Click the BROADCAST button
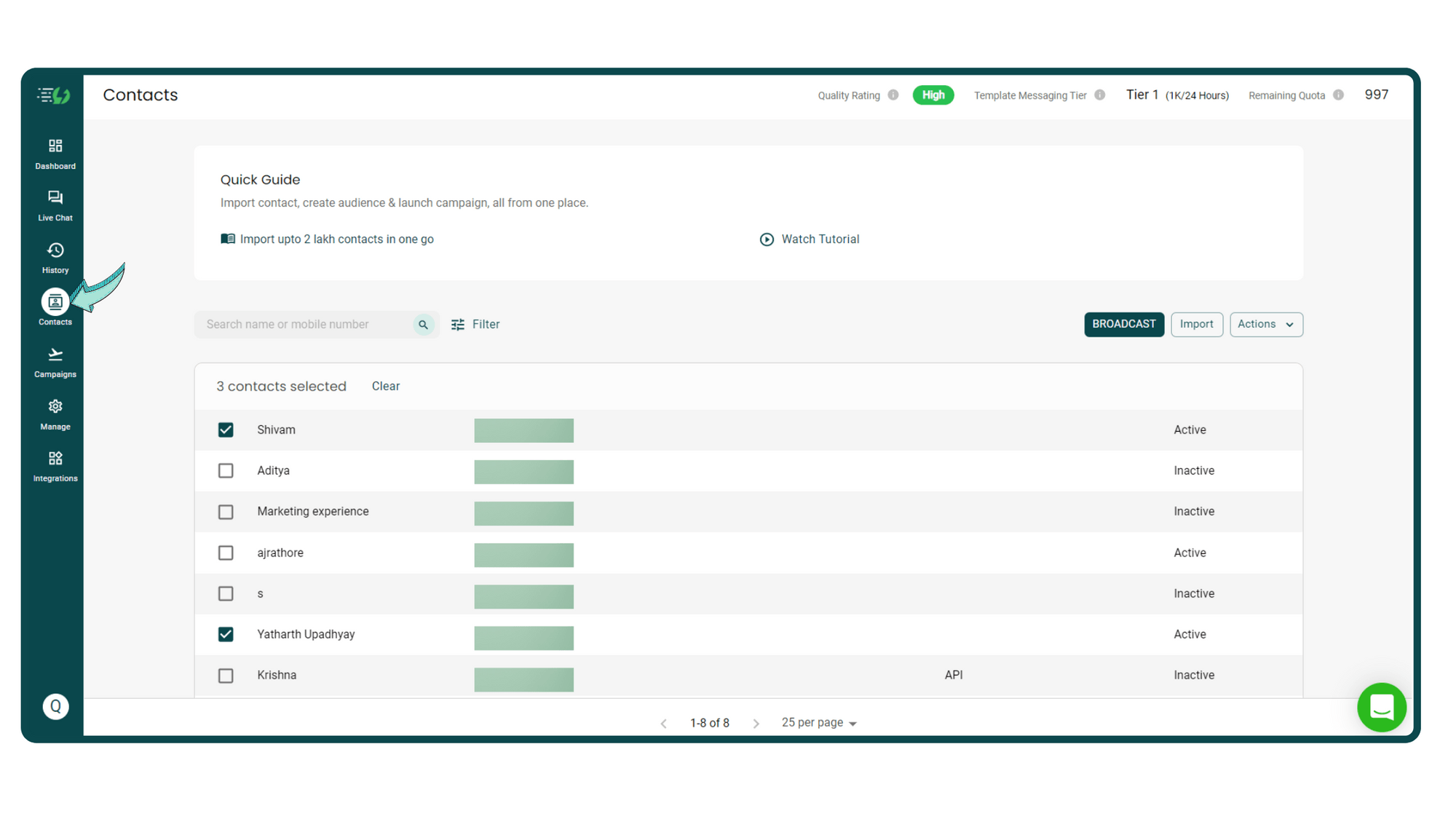This screenshot has height=819, width=1456. (1123, 324)
